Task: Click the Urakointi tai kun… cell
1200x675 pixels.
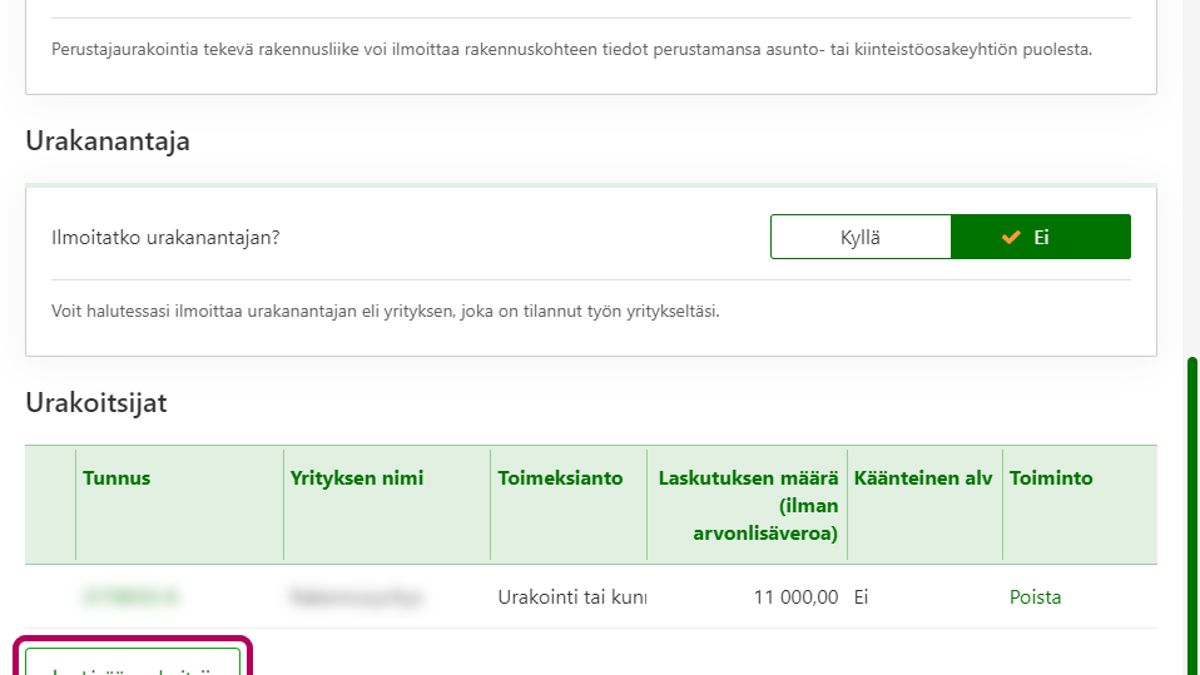Action: pos(571,597)
